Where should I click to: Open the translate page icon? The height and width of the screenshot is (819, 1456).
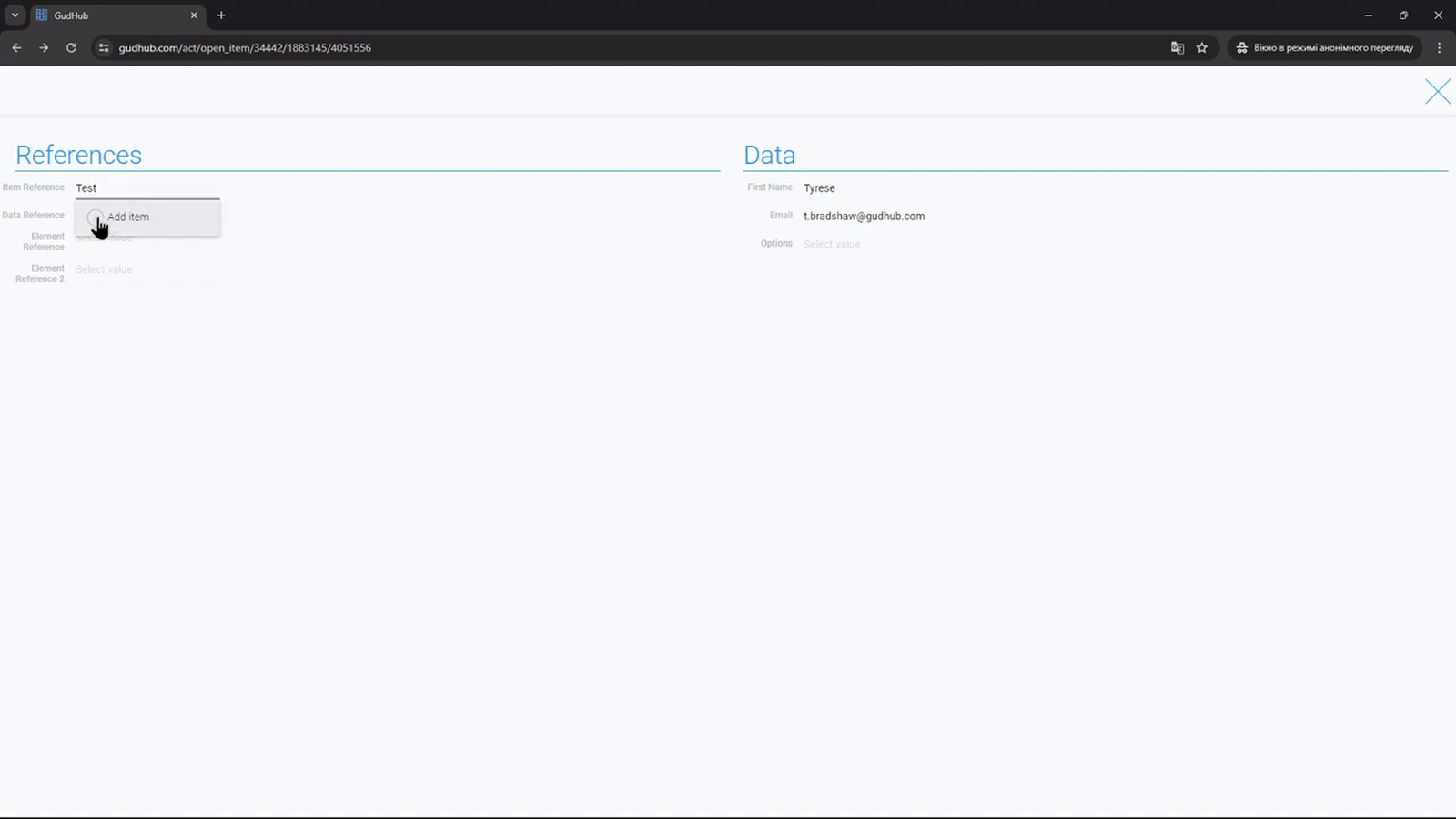[x=1177, y=47]
